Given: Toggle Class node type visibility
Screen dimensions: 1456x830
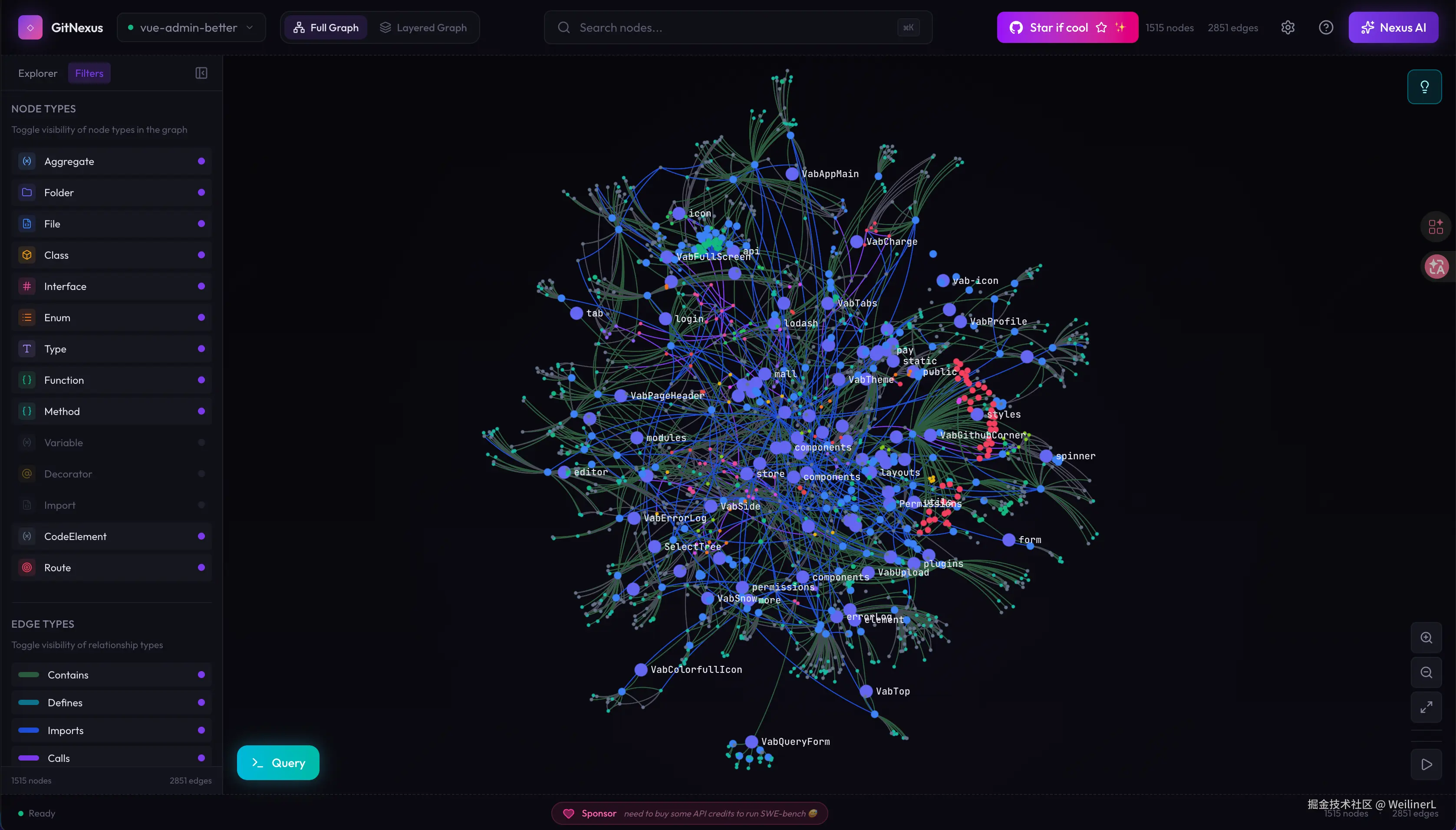Looking at the screenshot, I should tap(111, 255).
